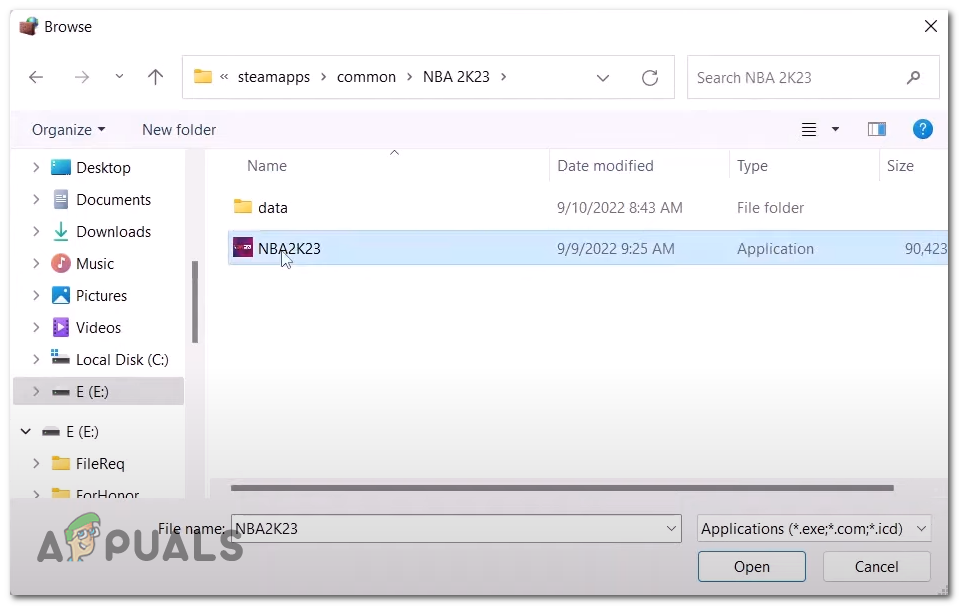The image size is (959, 606).
Task: Open the FileReq folder
Action: coord(100,464)
